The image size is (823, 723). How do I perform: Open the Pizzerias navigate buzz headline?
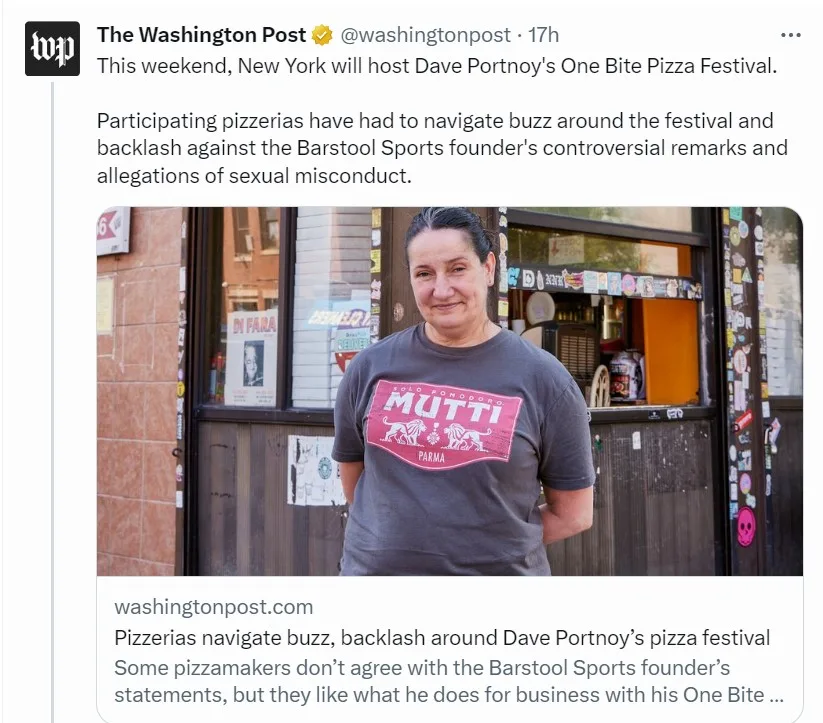442,638
